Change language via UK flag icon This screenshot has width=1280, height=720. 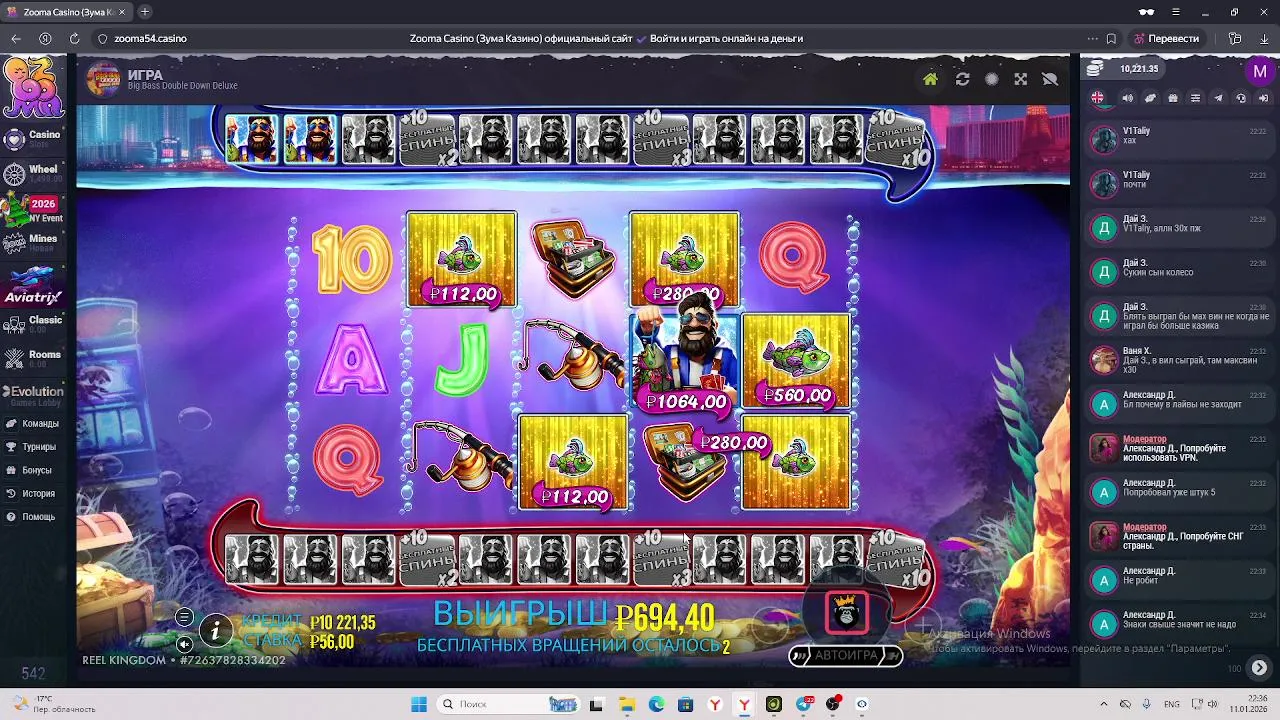point(1098,98)
